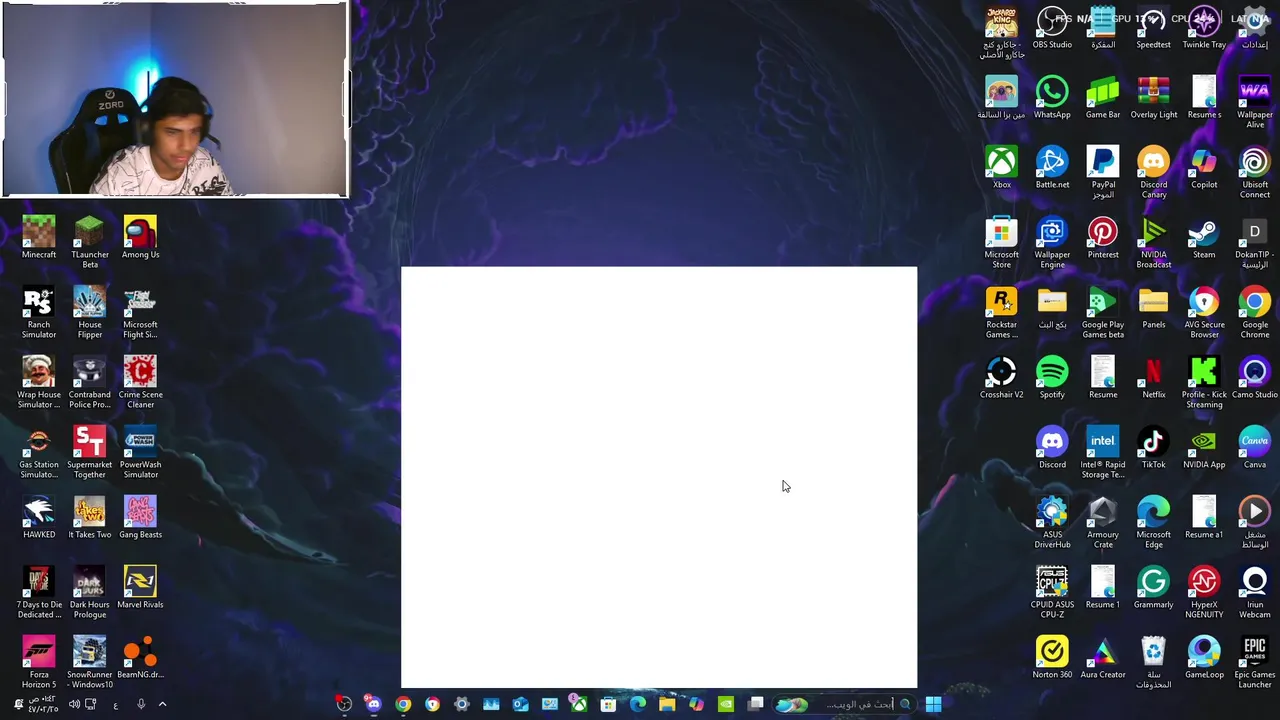The width and height of the screenshot is (1280, 720).
Task: Open Forza Horizon 5 shortcut
Action: tap(39, 662)
